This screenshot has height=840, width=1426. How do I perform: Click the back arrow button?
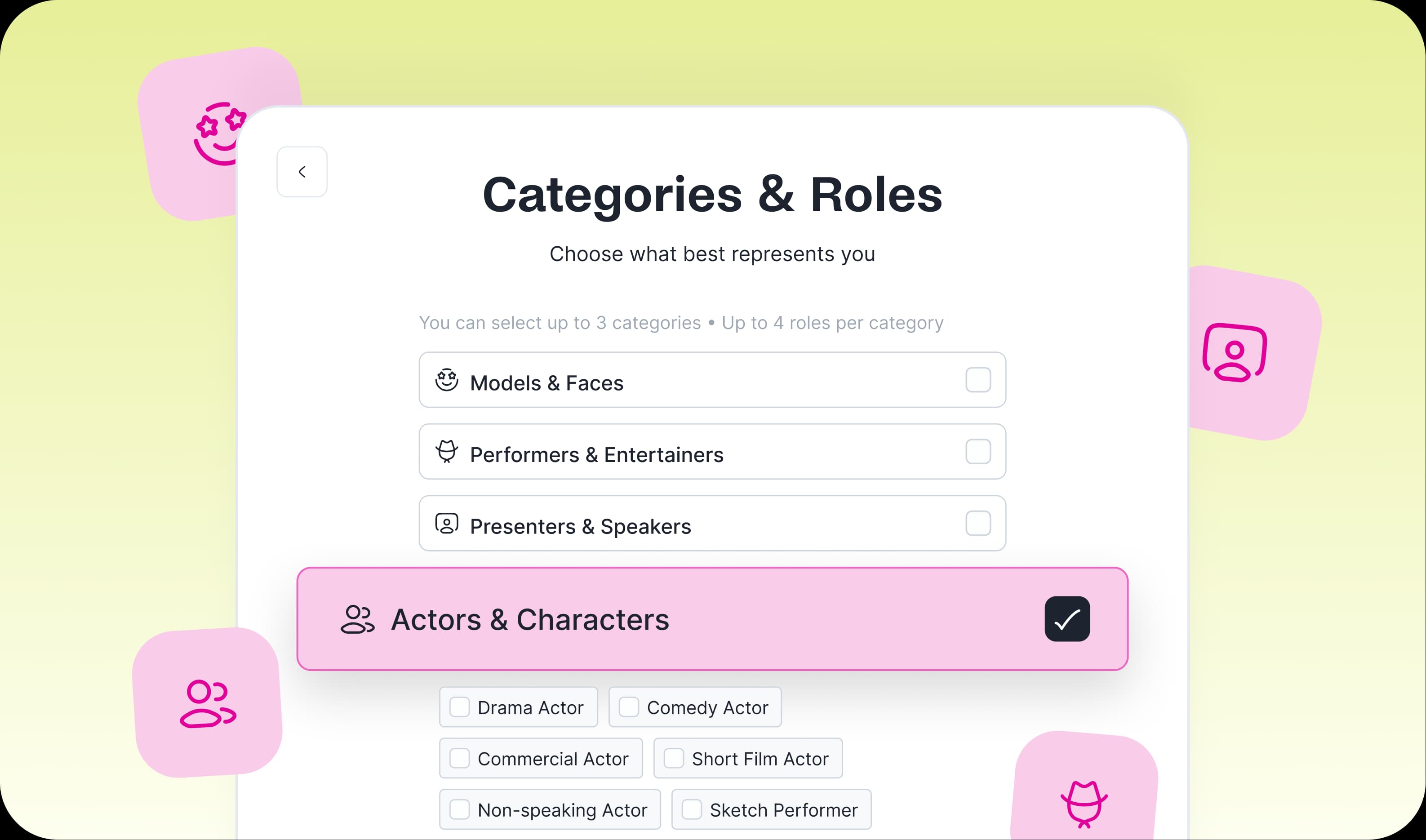coord(302,172)
